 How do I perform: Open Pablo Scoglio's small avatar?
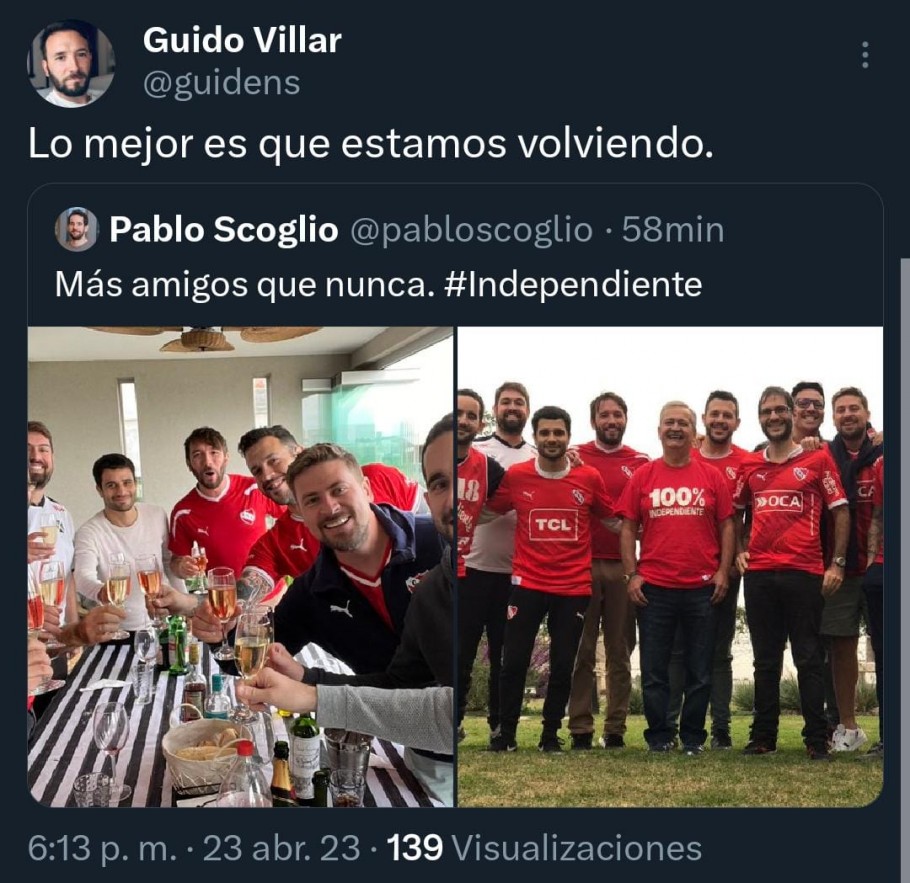click(x=76, y=229)
